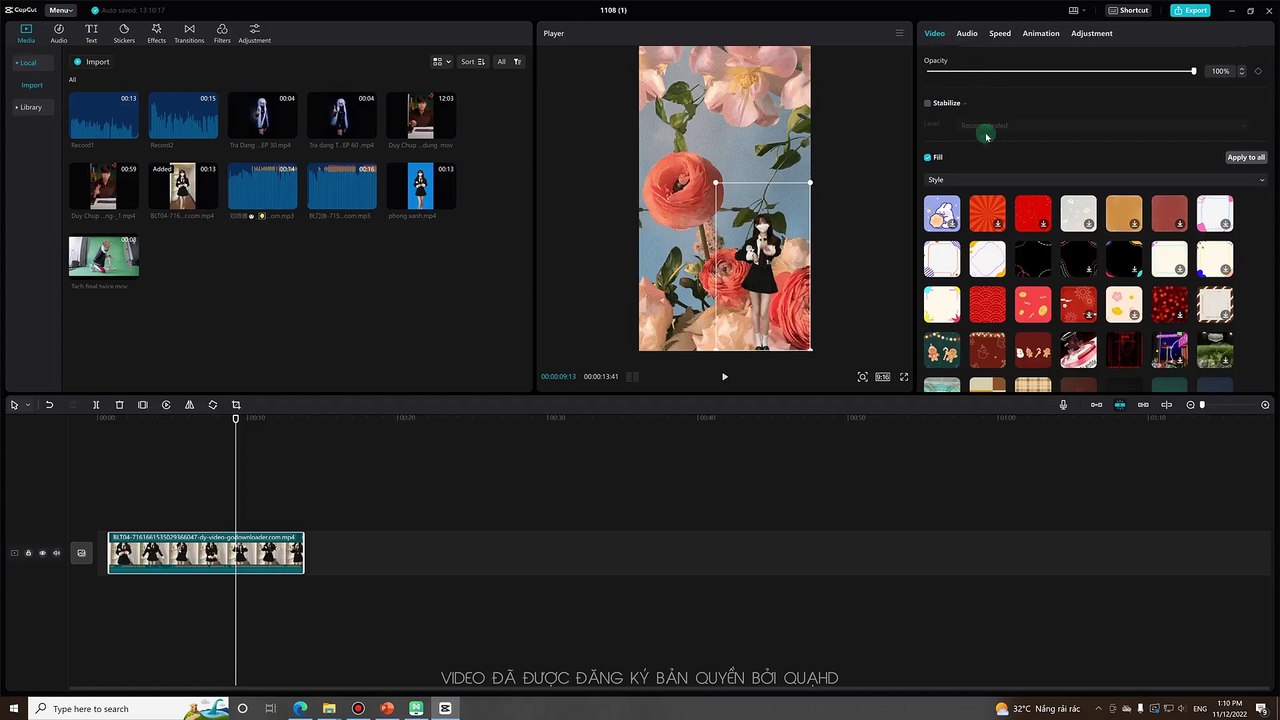Viewport: 1280px width, 720px height.
Task: Click the Shortcut button
Action: coord(1128,10)
